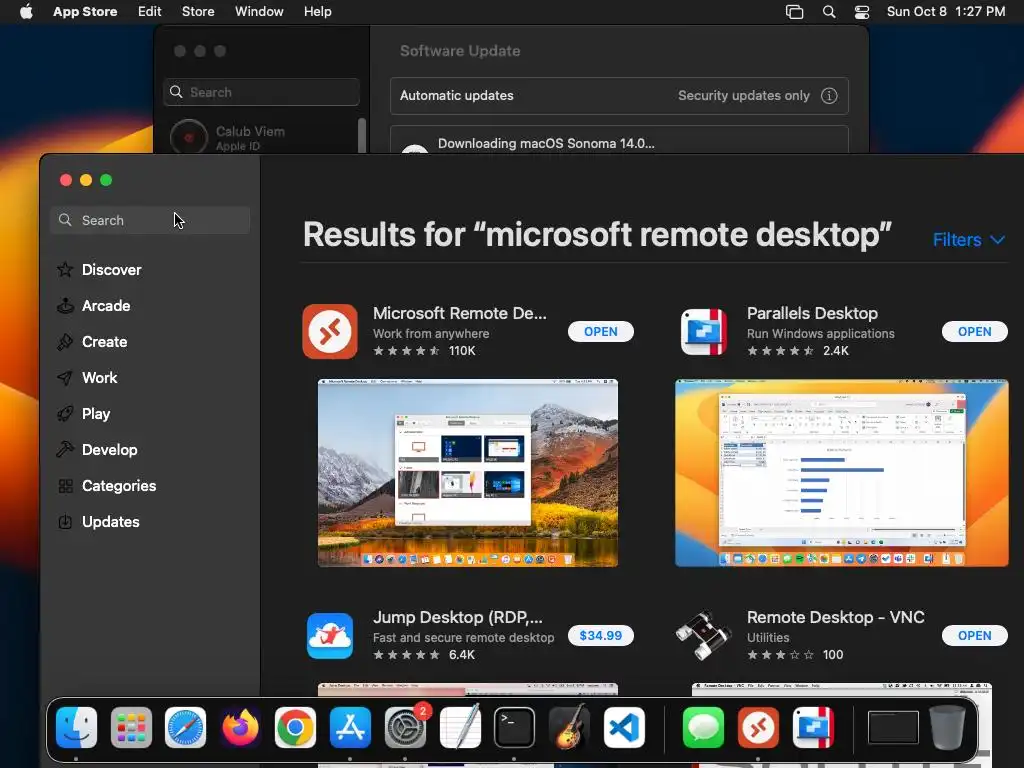The width and height of the screenshot is (1024, 768).
Task: Click App Store icon in the Dock
Action: pos(350,728)
